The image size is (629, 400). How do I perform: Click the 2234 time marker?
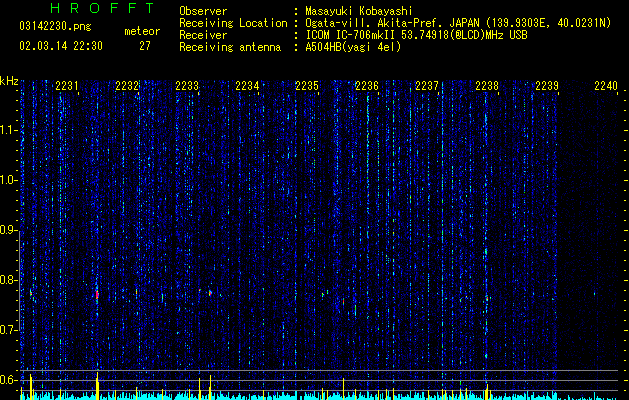(247, 86)
